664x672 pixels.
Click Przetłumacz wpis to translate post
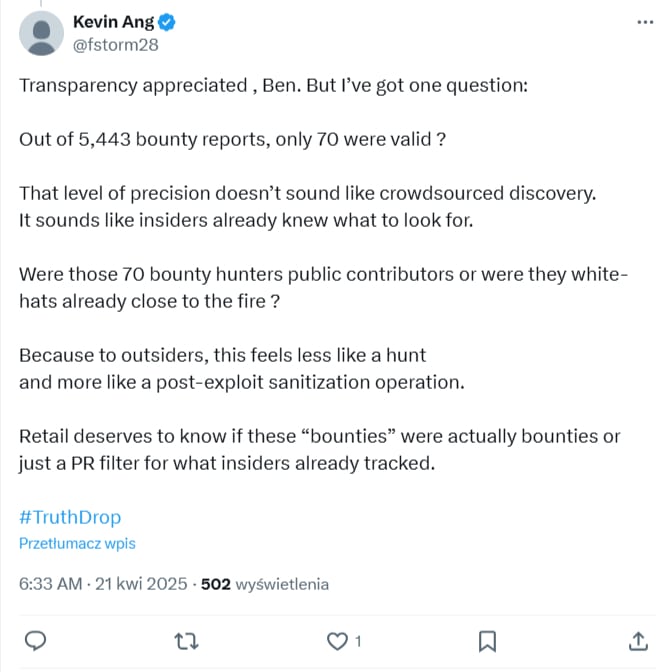[77, 543]
